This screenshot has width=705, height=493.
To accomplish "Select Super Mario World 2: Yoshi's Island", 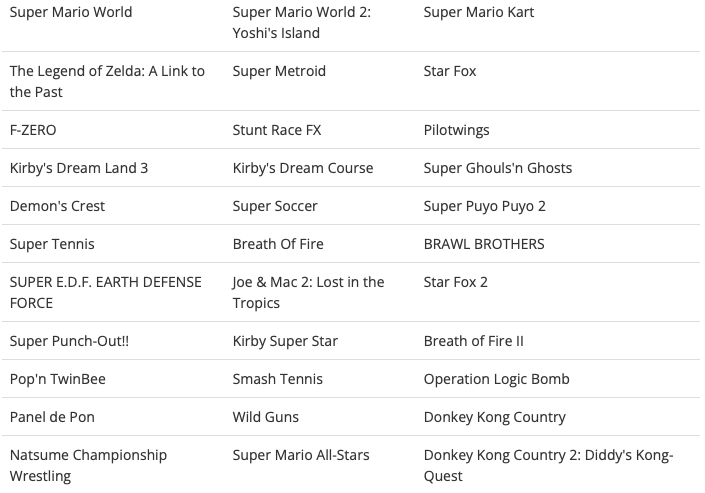I will 302,22.
